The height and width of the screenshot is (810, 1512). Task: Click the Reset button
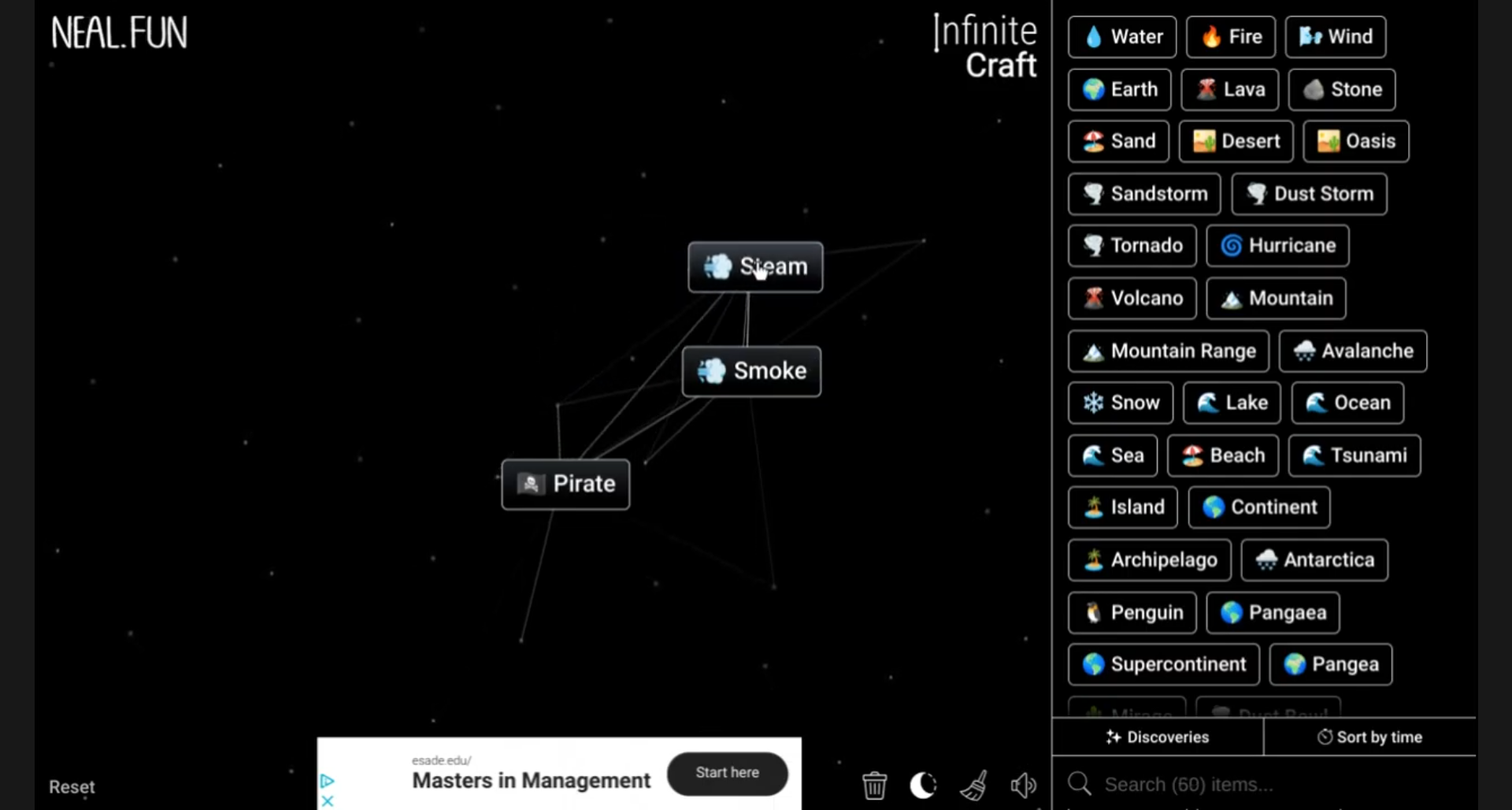click(72, 786)
